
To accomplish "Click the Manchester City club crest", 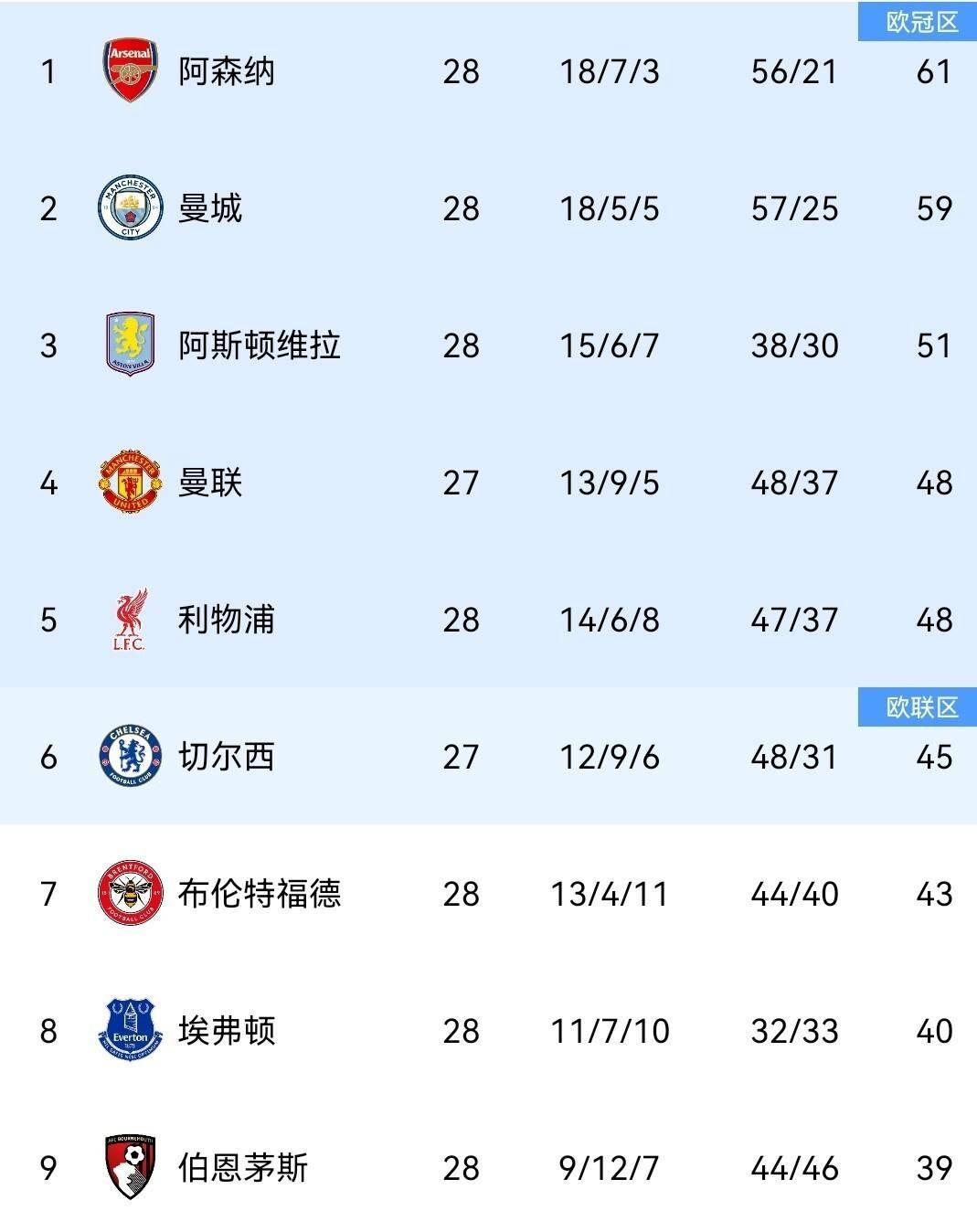I will [x=131, y=208].
